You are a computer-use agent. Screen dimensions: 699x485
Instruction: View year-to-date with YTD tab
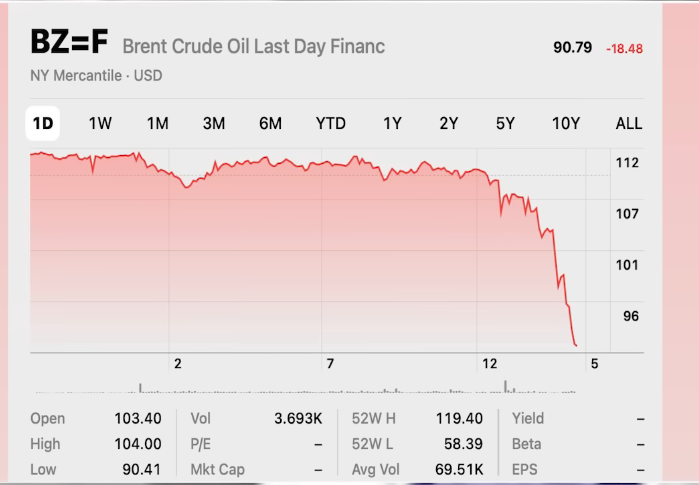coord(331,124)
